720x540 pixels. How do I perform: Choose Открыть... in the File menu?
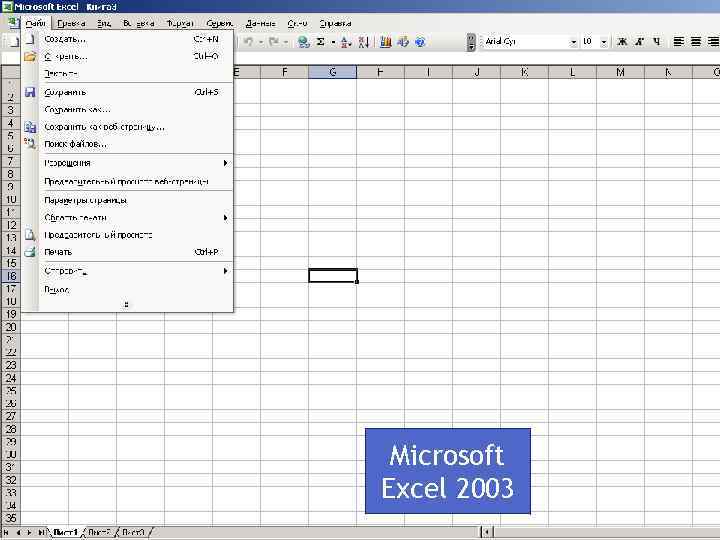point(127,56)
